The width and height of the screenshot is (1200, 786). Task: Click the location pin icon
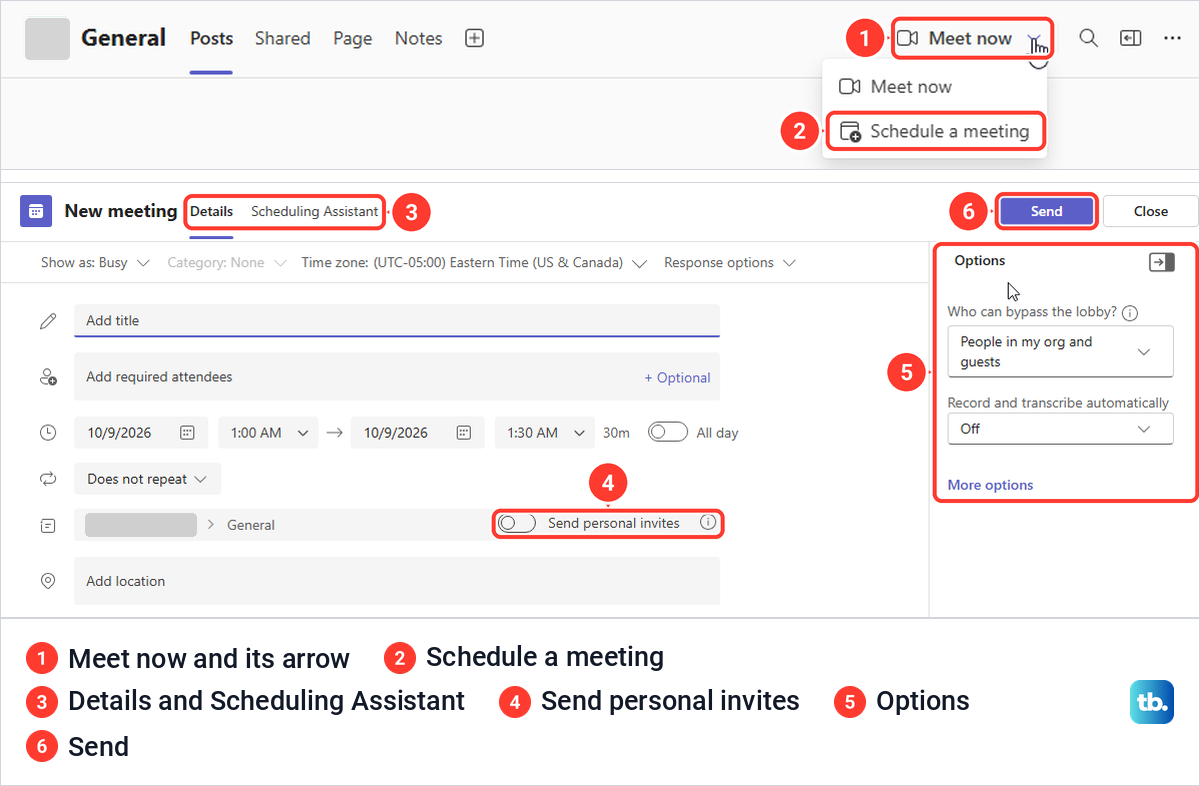click(x=47, y=581)
